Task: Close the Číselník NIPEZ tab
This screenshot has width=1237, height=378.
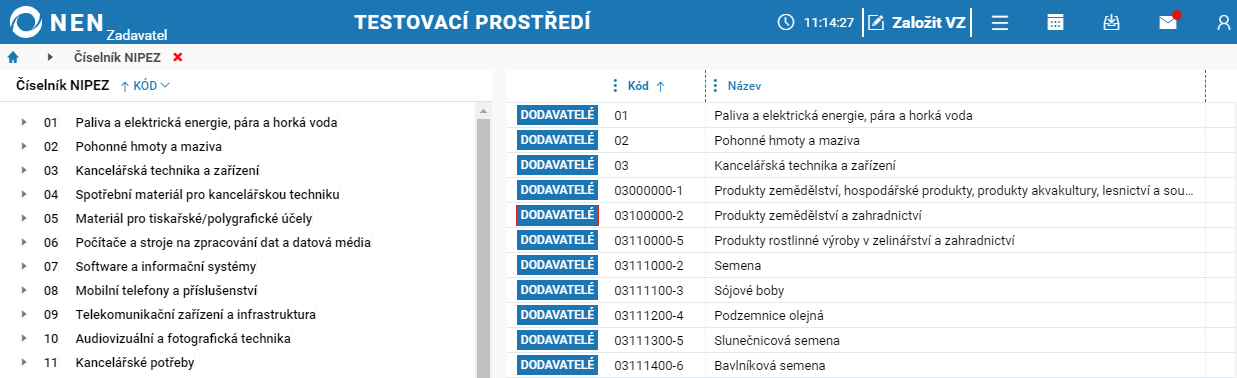Action: coord(178,57)
